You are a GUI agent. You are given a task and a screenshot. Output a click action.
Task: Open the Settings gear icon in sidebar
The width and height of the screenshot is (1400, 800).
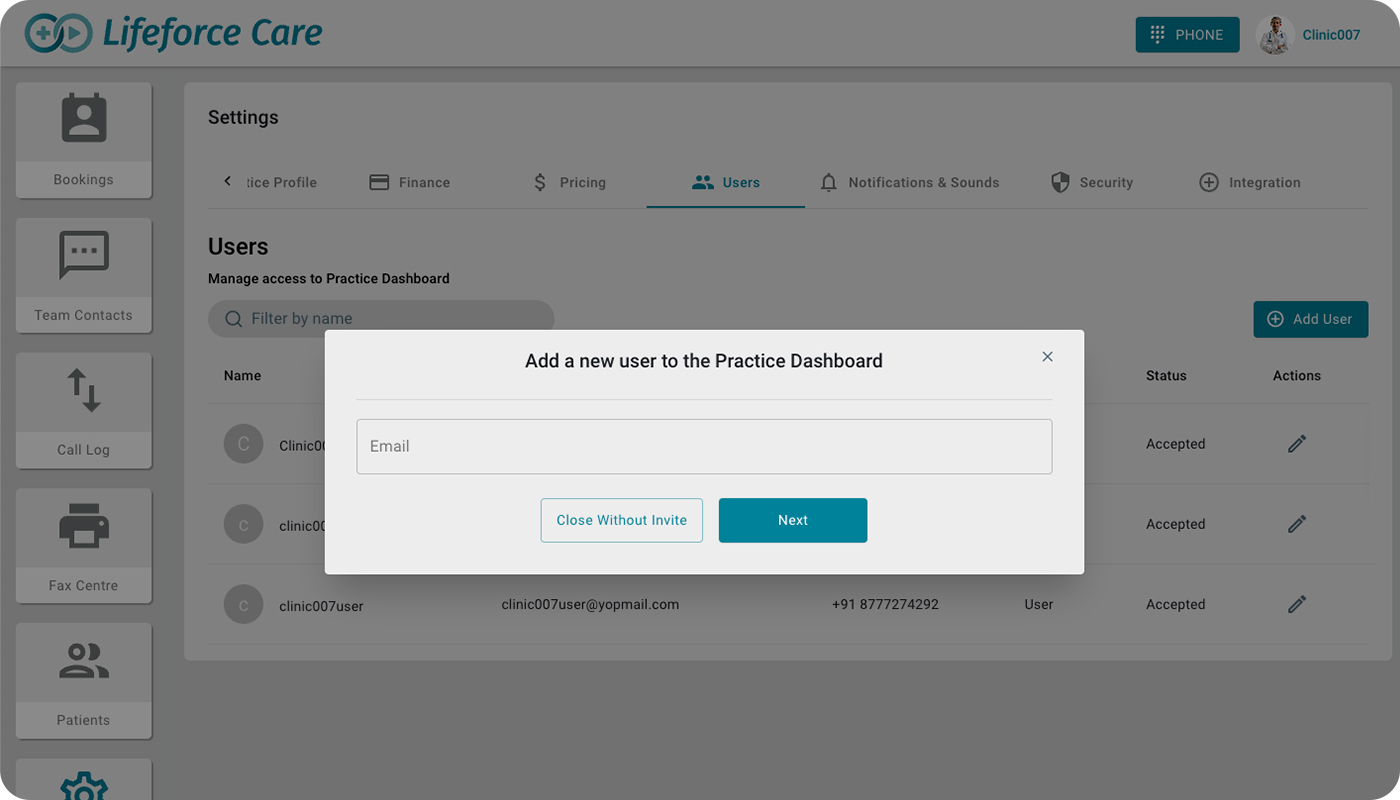click(x=84, y=785)
